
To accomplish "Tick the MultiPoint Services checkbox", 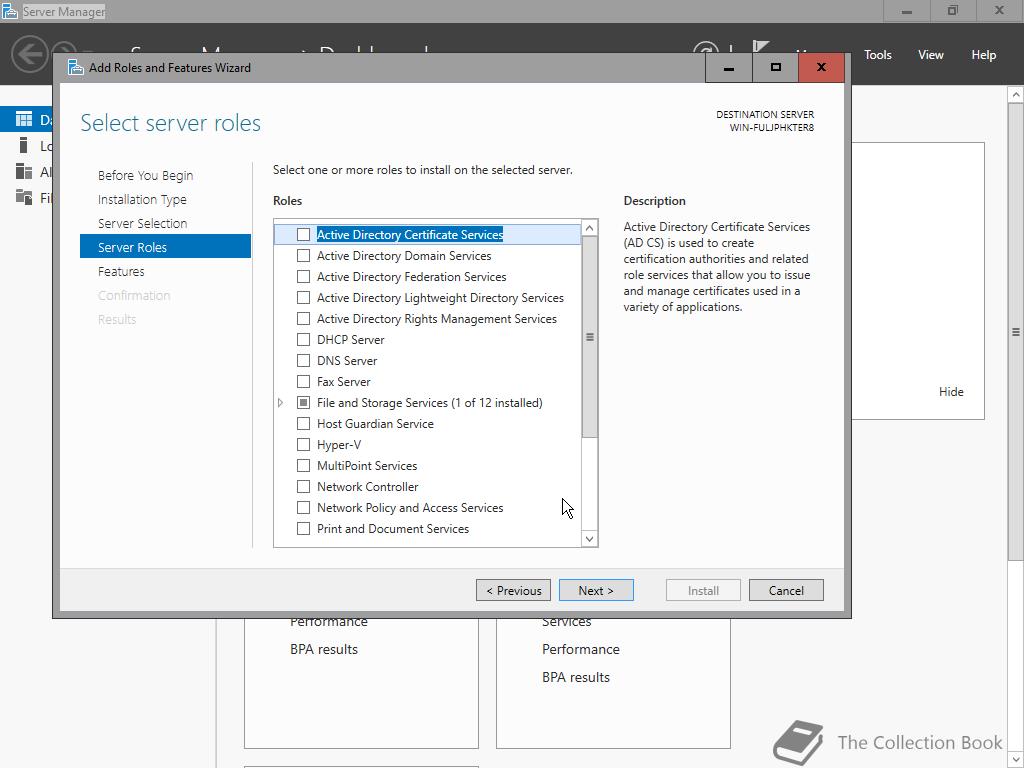I will [x=303, y=466].
